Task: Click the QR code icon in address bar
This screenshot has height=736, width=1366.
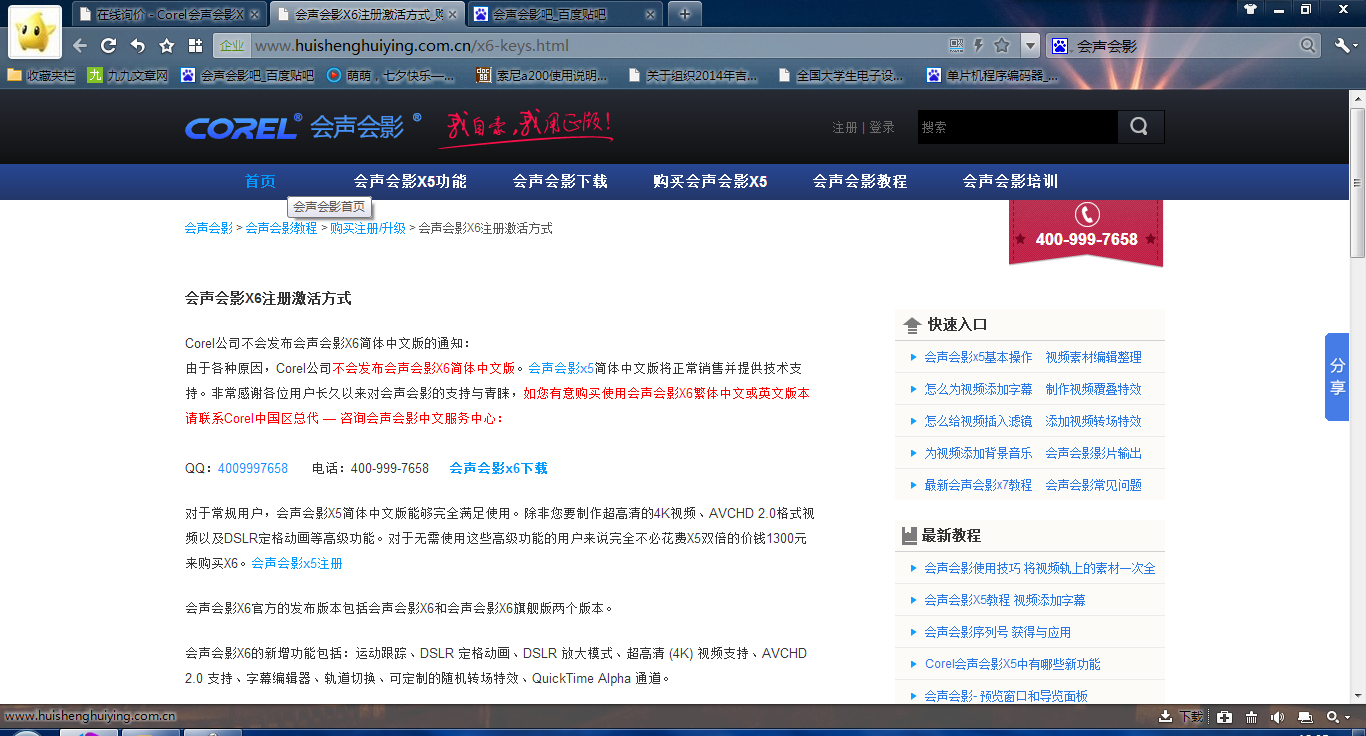Action: tap(956, 45)
